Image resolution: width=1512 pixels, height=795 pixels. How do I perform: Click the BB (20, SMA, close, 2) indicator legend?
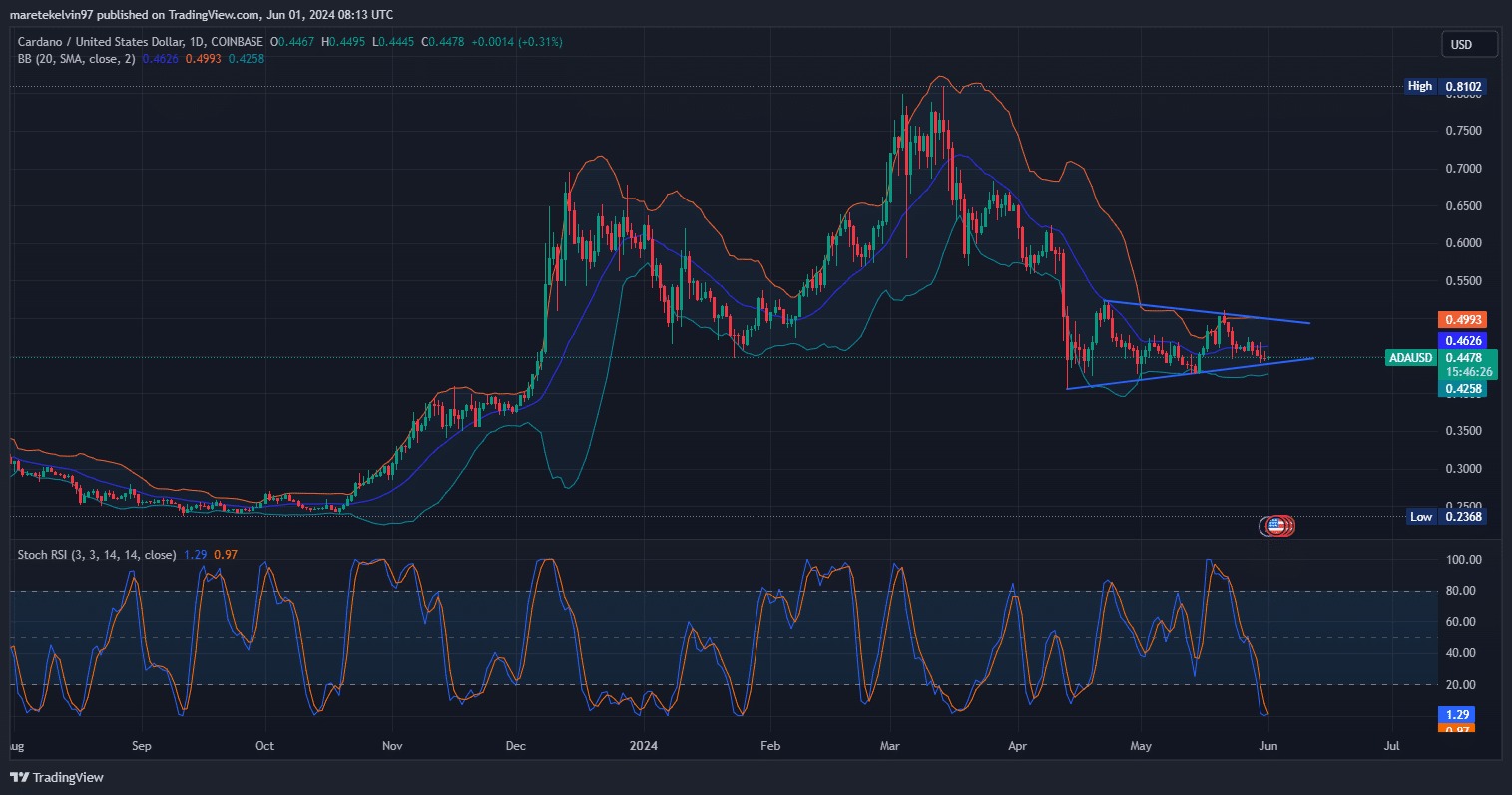[77, 59]
